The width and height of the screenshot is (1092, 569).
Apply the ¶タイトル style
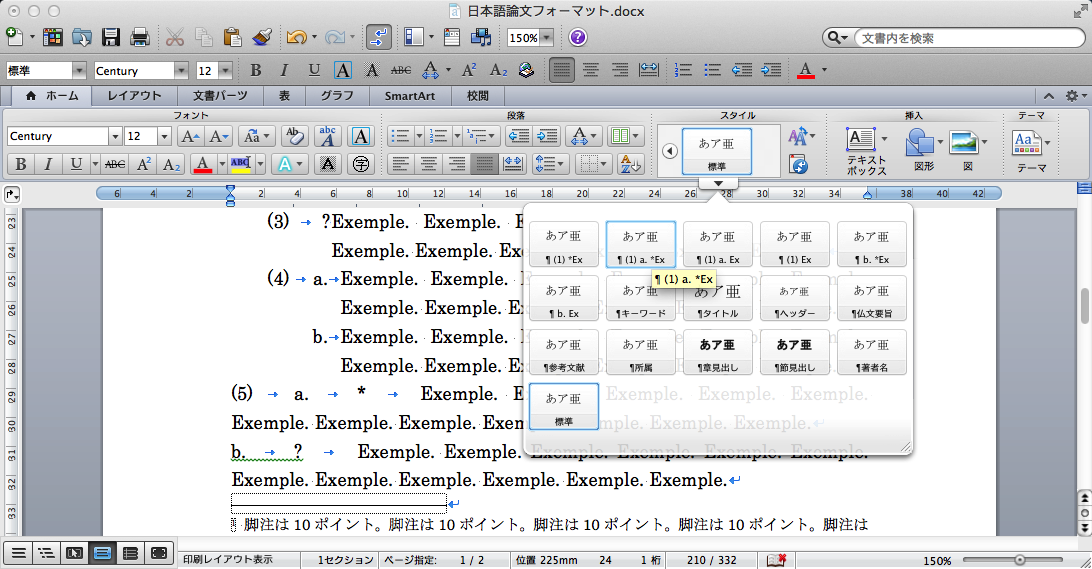click(717, 298)
